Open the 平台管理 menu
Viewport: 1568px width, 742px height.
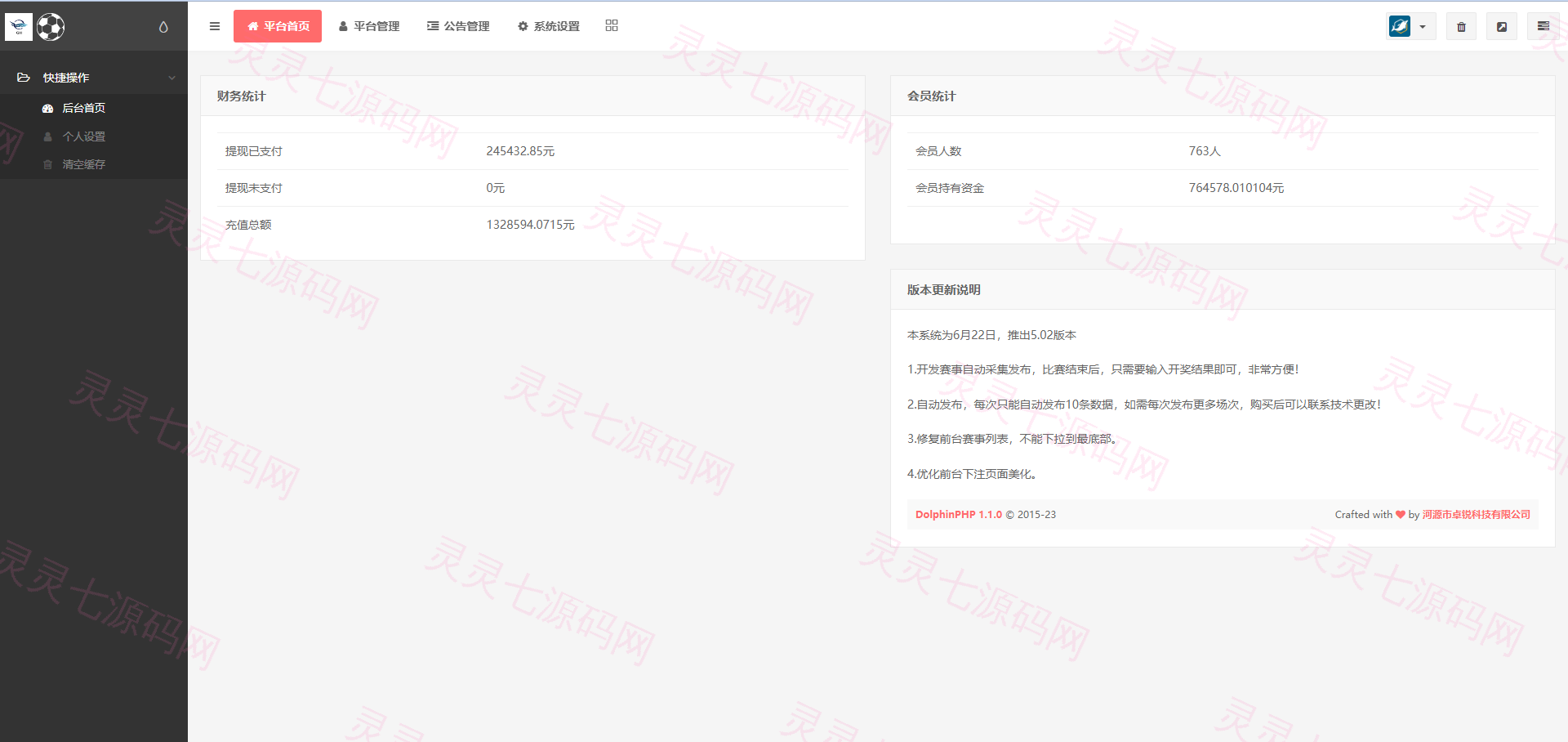pyautogui.click(x=369, y=26)
